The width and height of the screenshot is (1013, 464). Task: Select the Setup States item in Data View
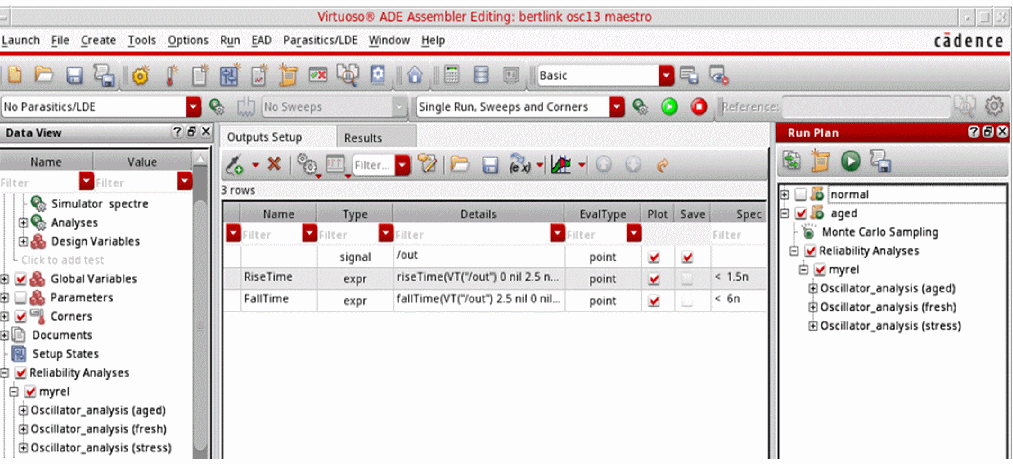tap(65, 354)
